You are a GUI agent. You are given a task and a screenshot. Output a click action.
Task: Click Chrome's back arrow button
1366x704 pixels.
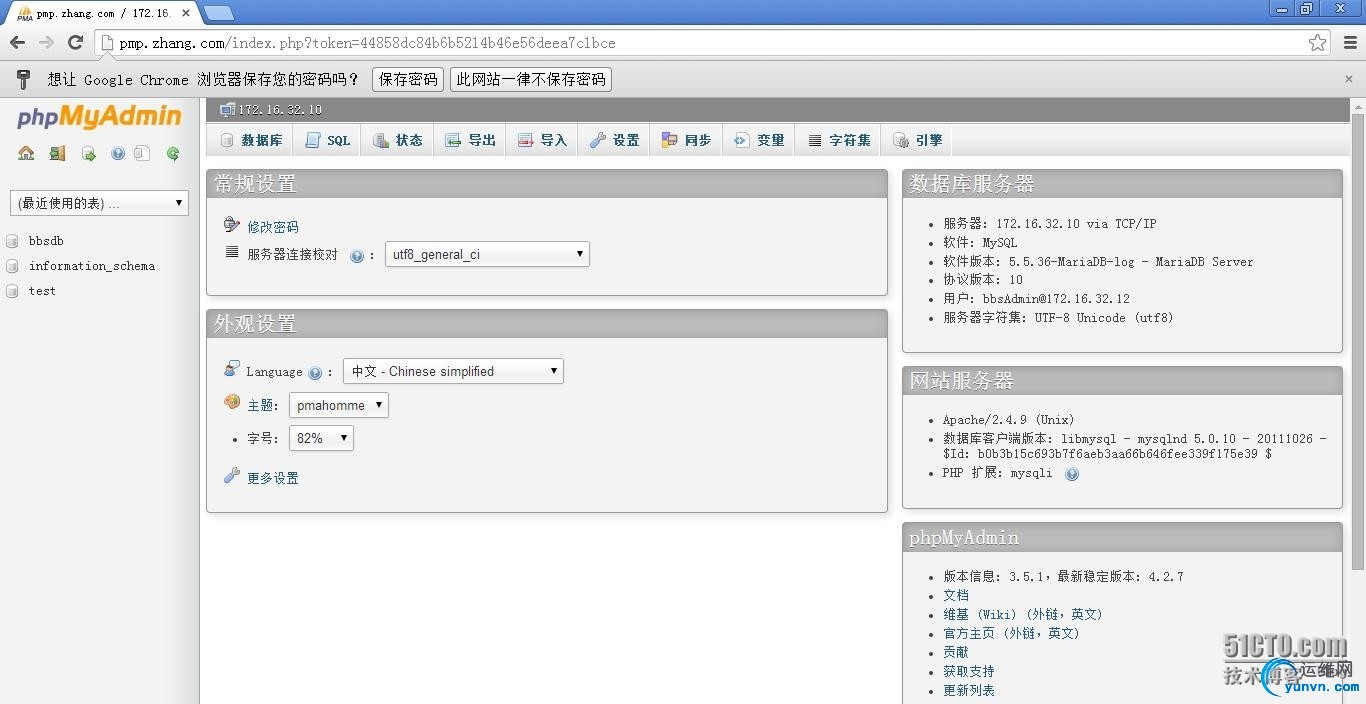[17, 42]
